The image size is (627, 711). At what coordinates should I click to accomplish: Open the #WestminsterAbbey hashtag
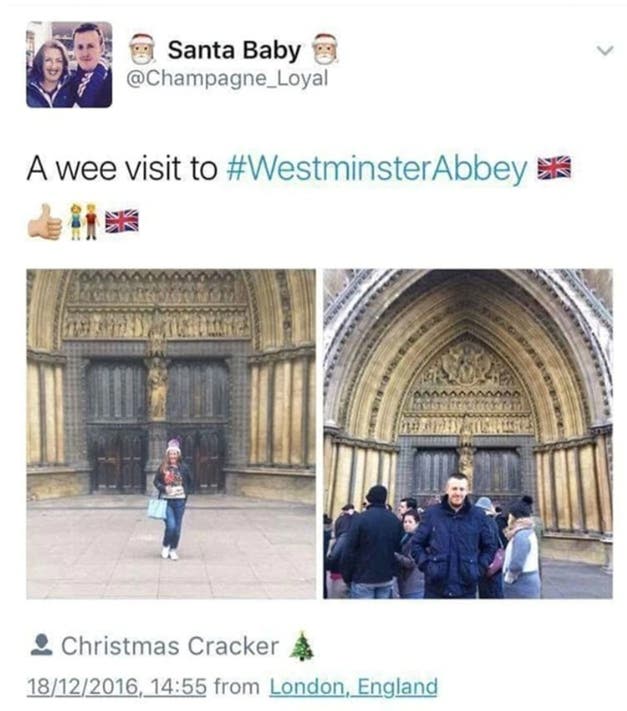(x=376, y=169)
